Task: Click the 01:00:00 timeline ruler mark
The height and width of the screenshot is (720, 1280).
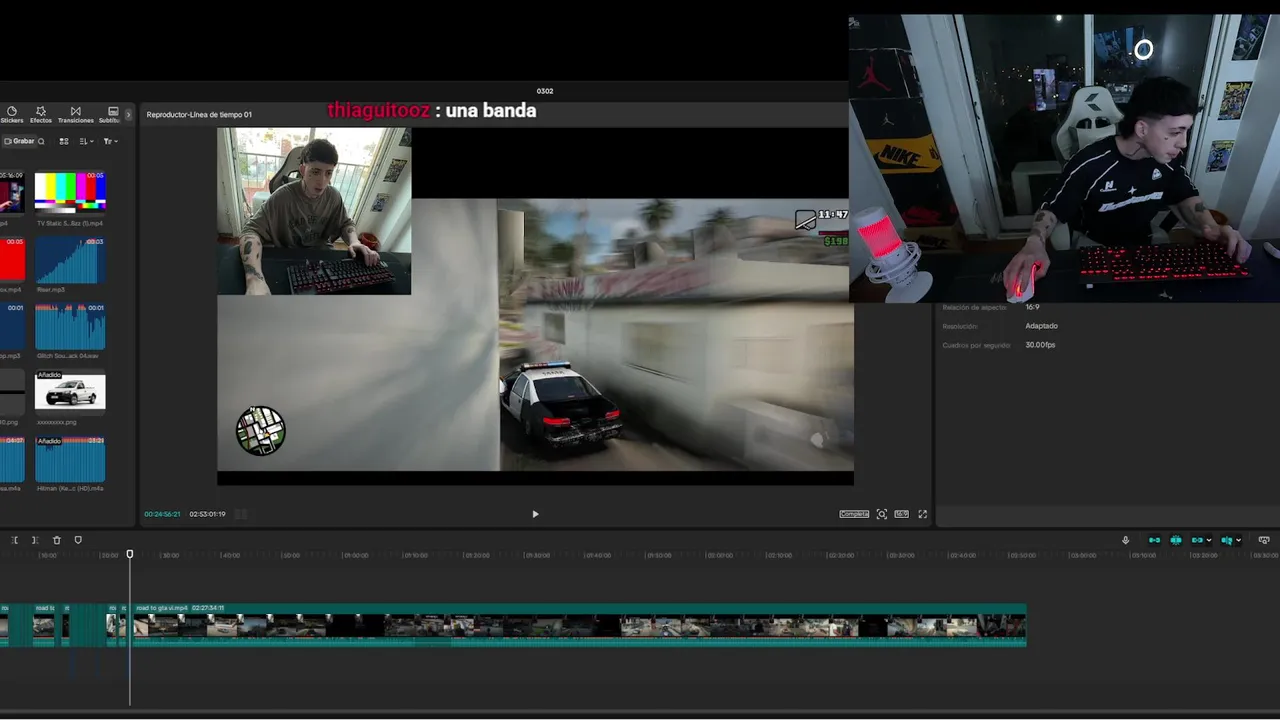Action: pyautogui.click(x=357, y=555)
